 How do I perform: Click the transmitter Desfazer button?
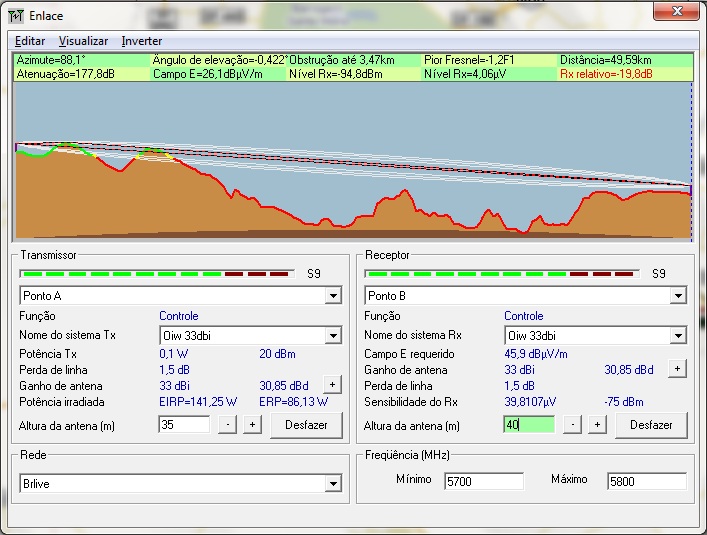[x=305, y=425]
